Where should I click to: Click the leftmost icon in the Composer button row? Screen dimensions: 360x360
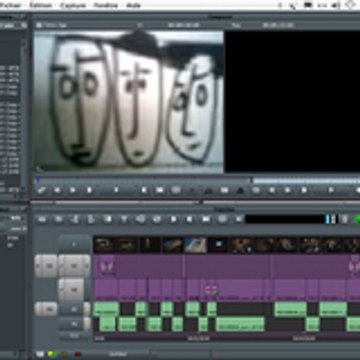click(41, 190)
